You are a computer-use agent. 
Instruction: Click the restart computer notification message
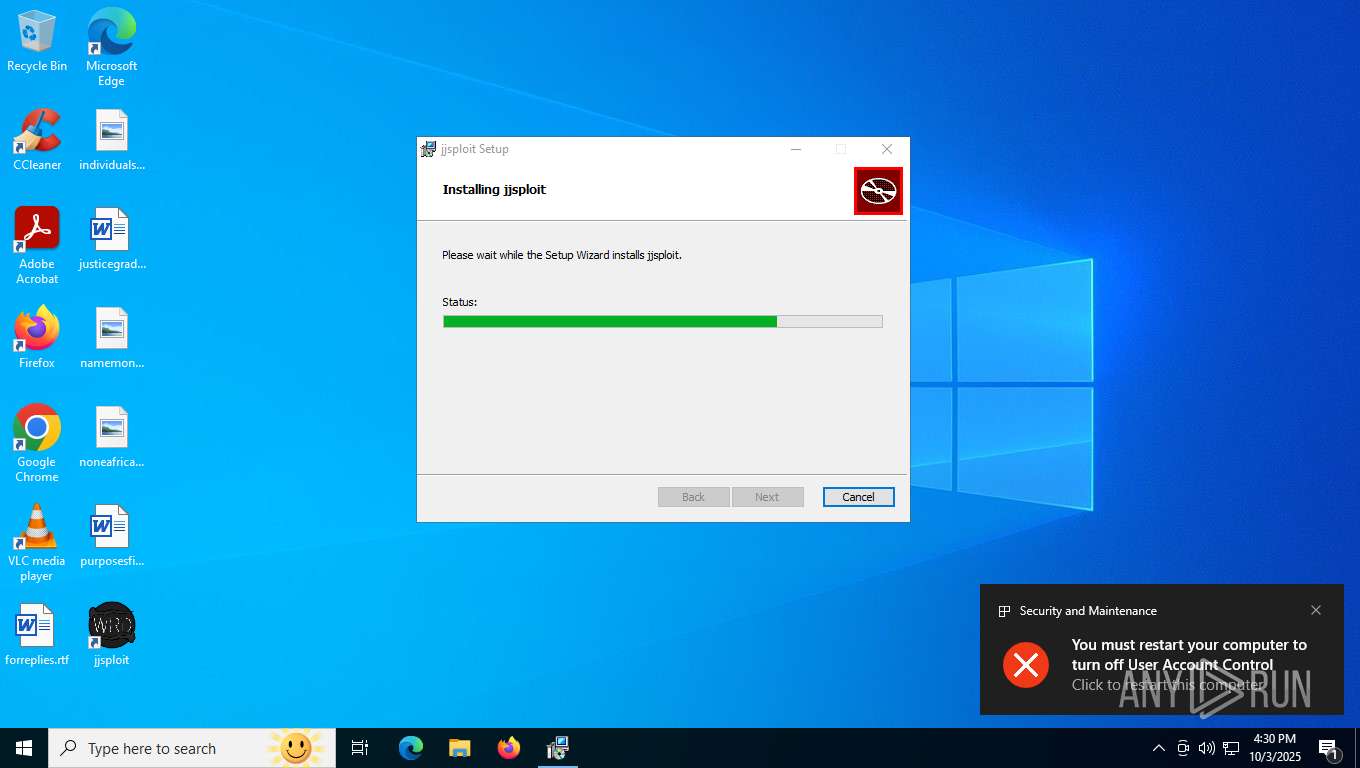click(x=1189, y=665)
